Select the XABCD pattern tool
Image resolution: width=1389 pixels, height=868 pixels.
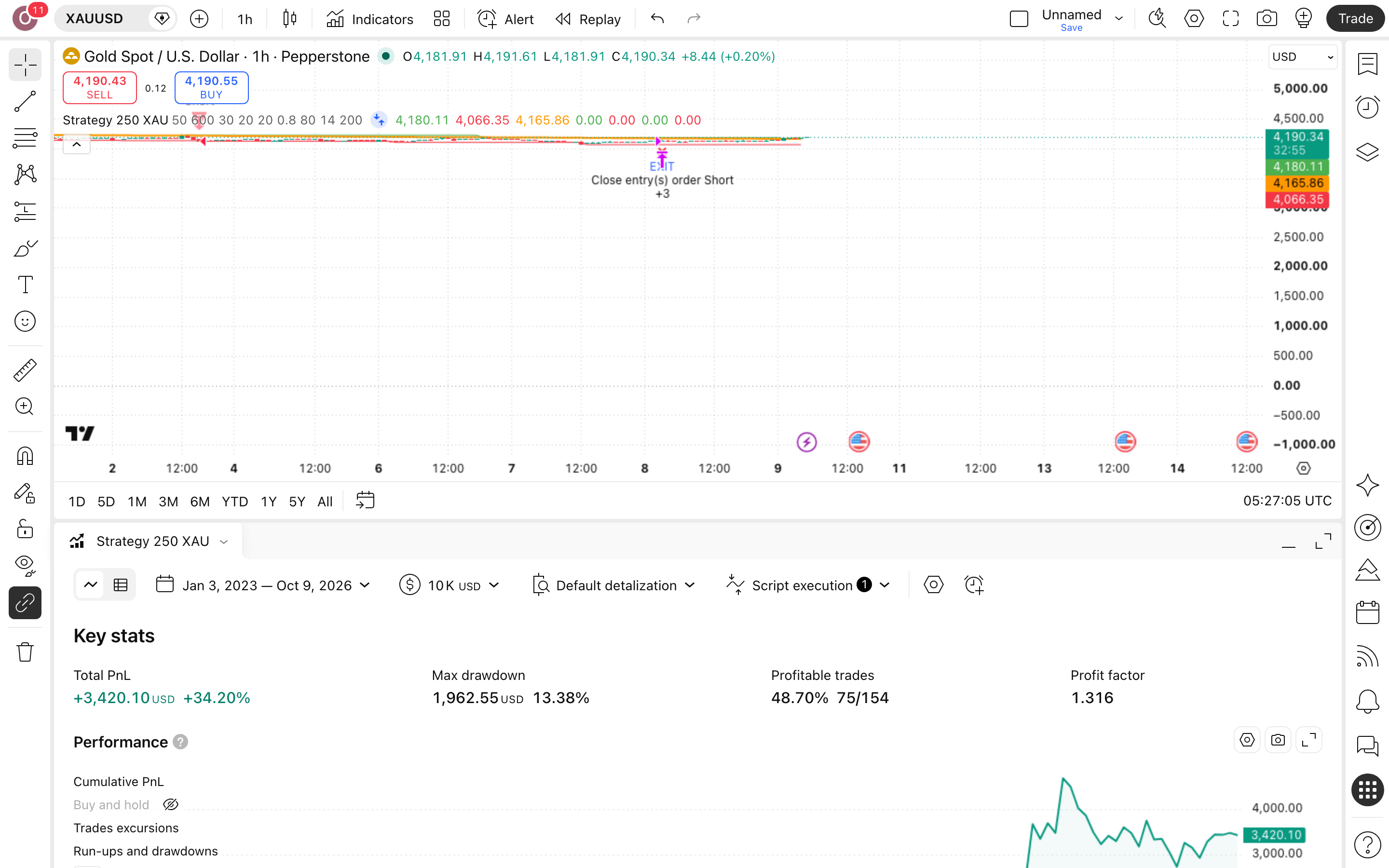coord(25,174)
